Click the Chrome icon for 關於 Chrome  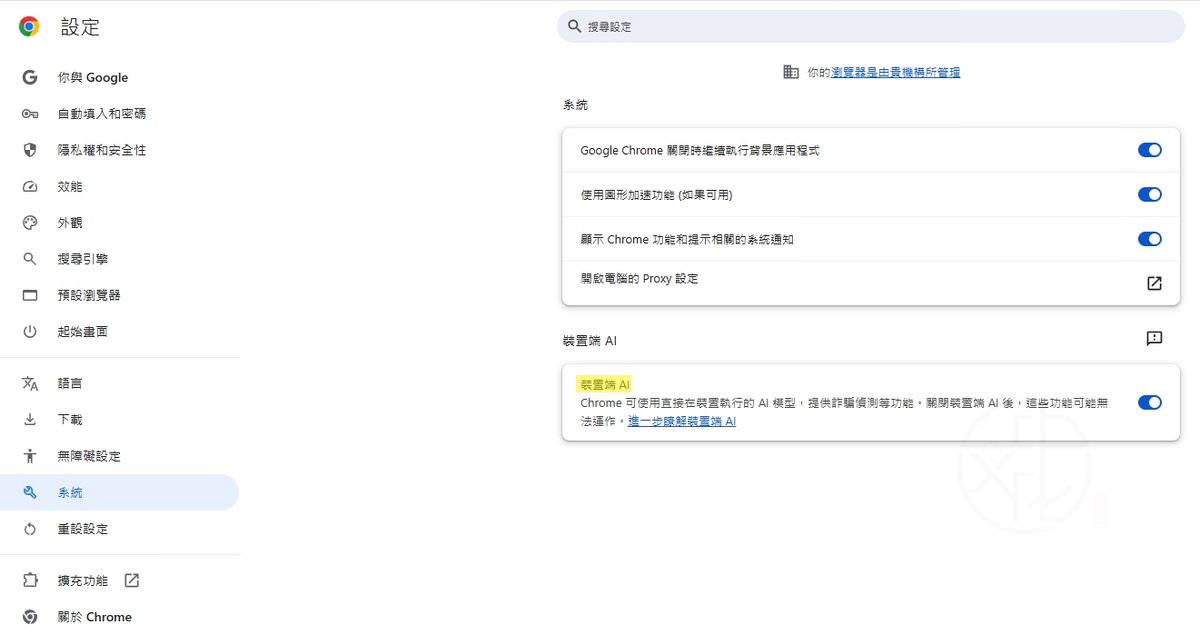[x=30, y=617]
